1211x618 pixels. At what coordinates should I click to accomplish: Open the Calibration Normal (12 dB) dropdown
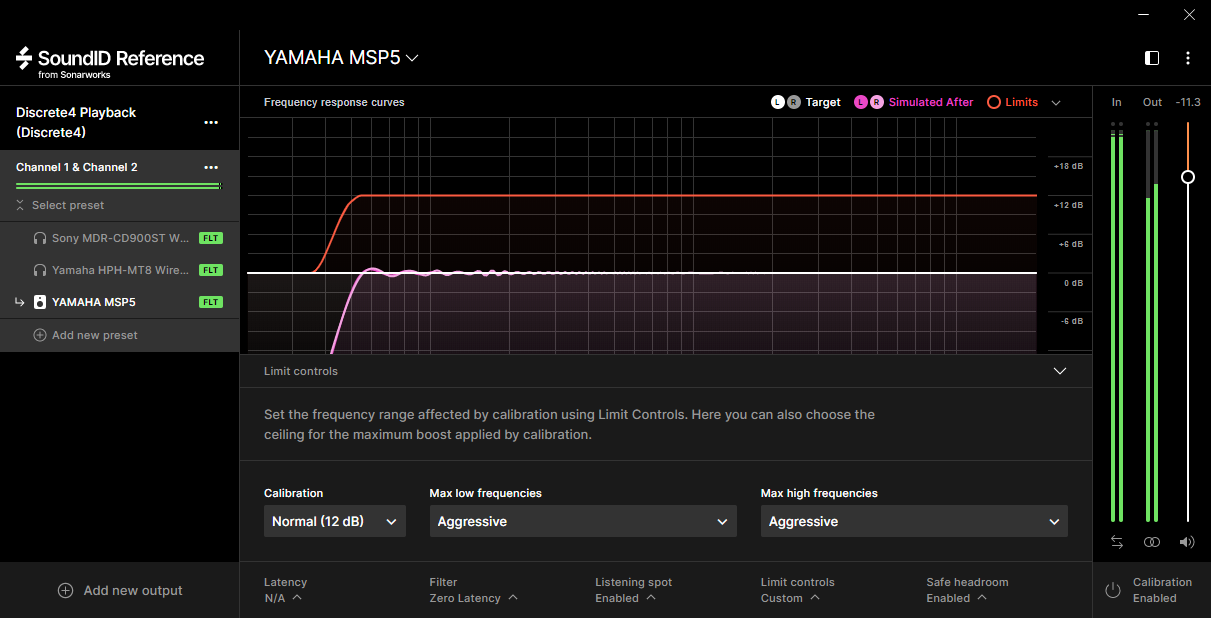click(335, 521)
